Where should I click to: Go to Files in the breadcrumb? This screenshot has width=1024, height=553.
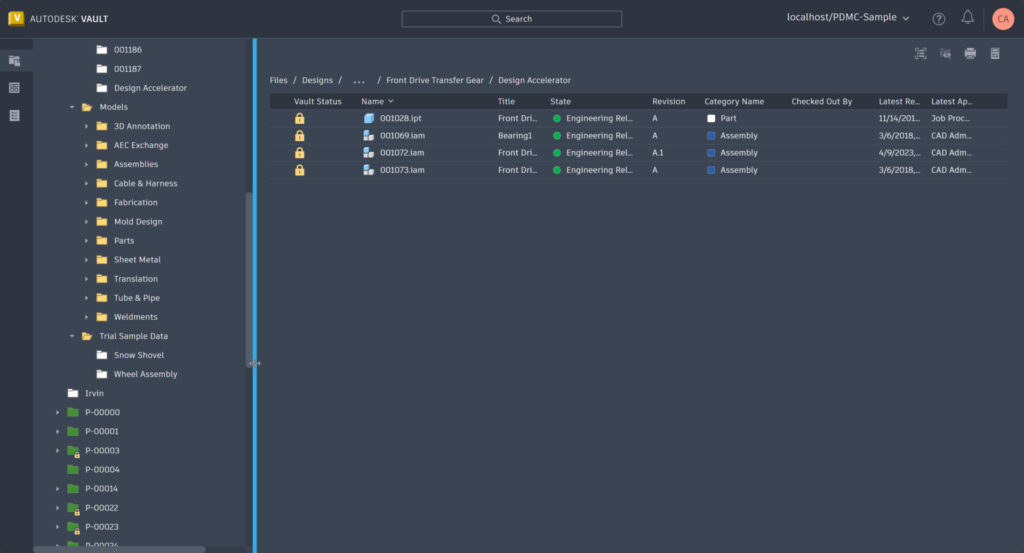[x=278, y=80]
